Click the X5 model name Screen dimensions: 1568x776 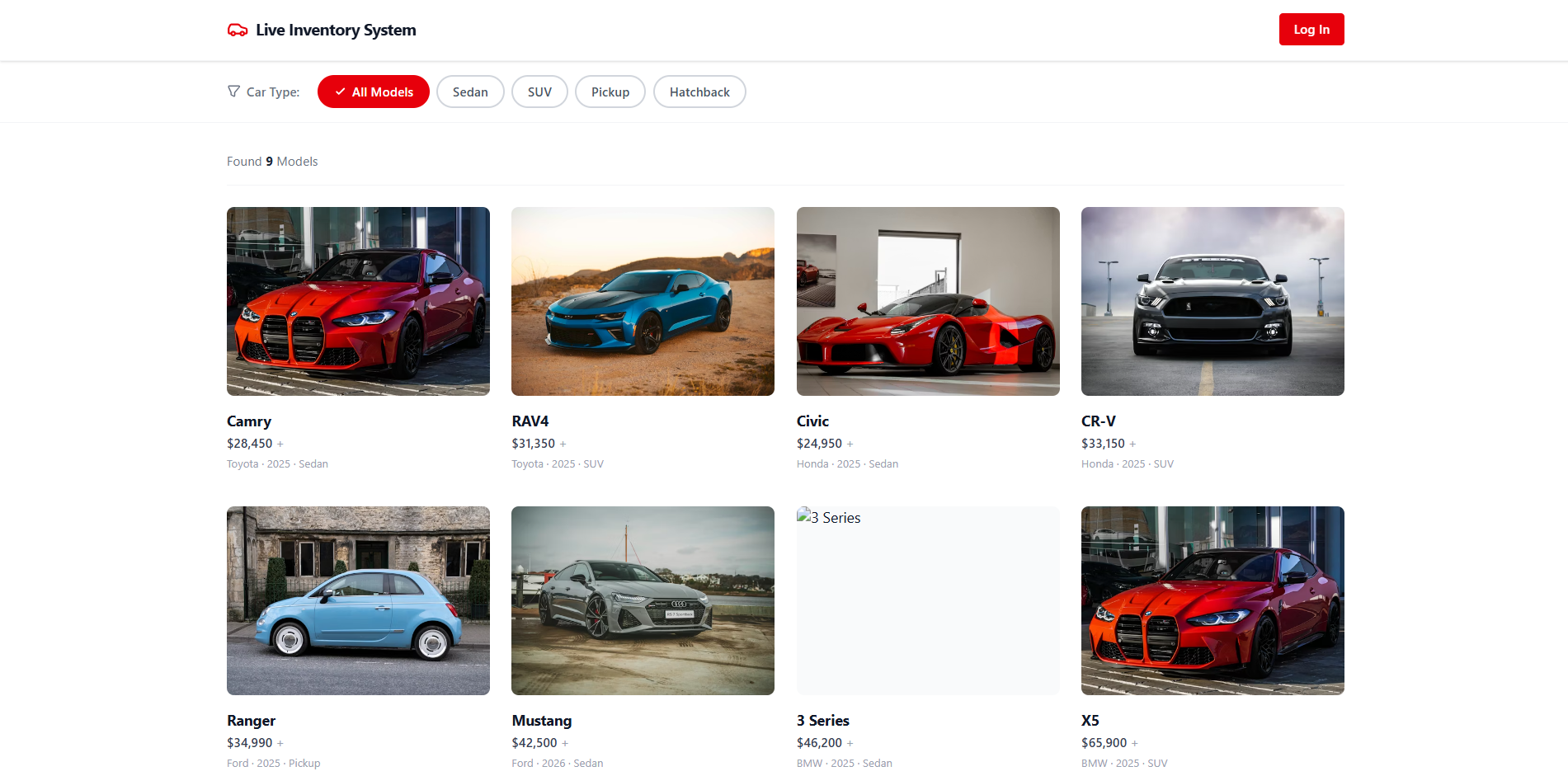tap(1090, 721)
